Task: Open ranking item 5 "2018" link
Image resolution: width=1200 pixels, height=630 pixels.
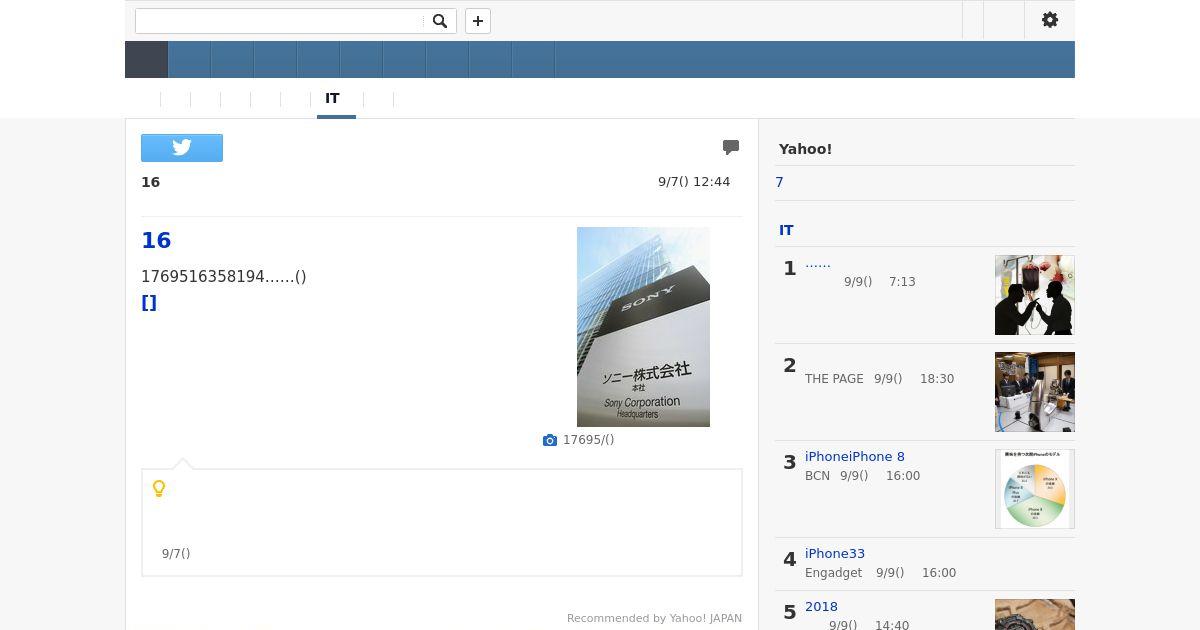Action: (x=821, y=607)
